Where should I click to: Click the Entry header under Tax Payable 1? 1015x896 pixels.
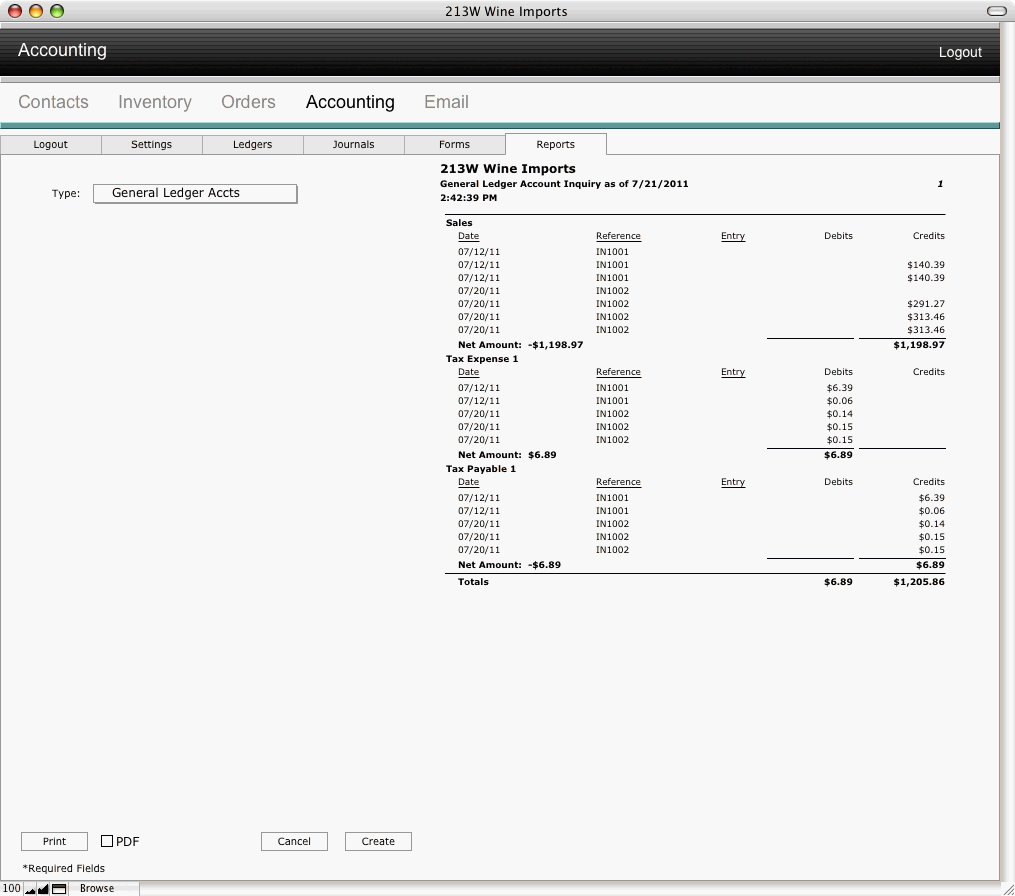click(733, 482)
